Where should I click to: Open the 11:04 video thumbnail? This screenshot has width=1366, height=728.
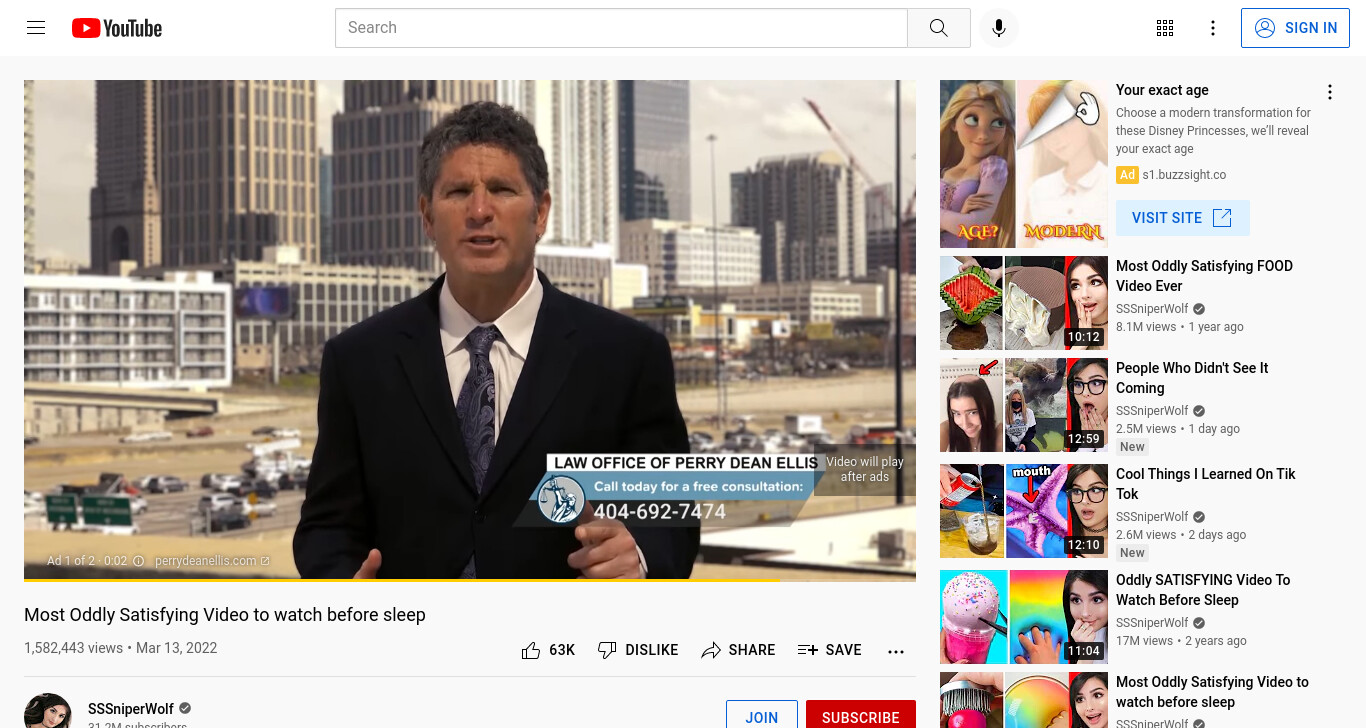coord(1024,617)
